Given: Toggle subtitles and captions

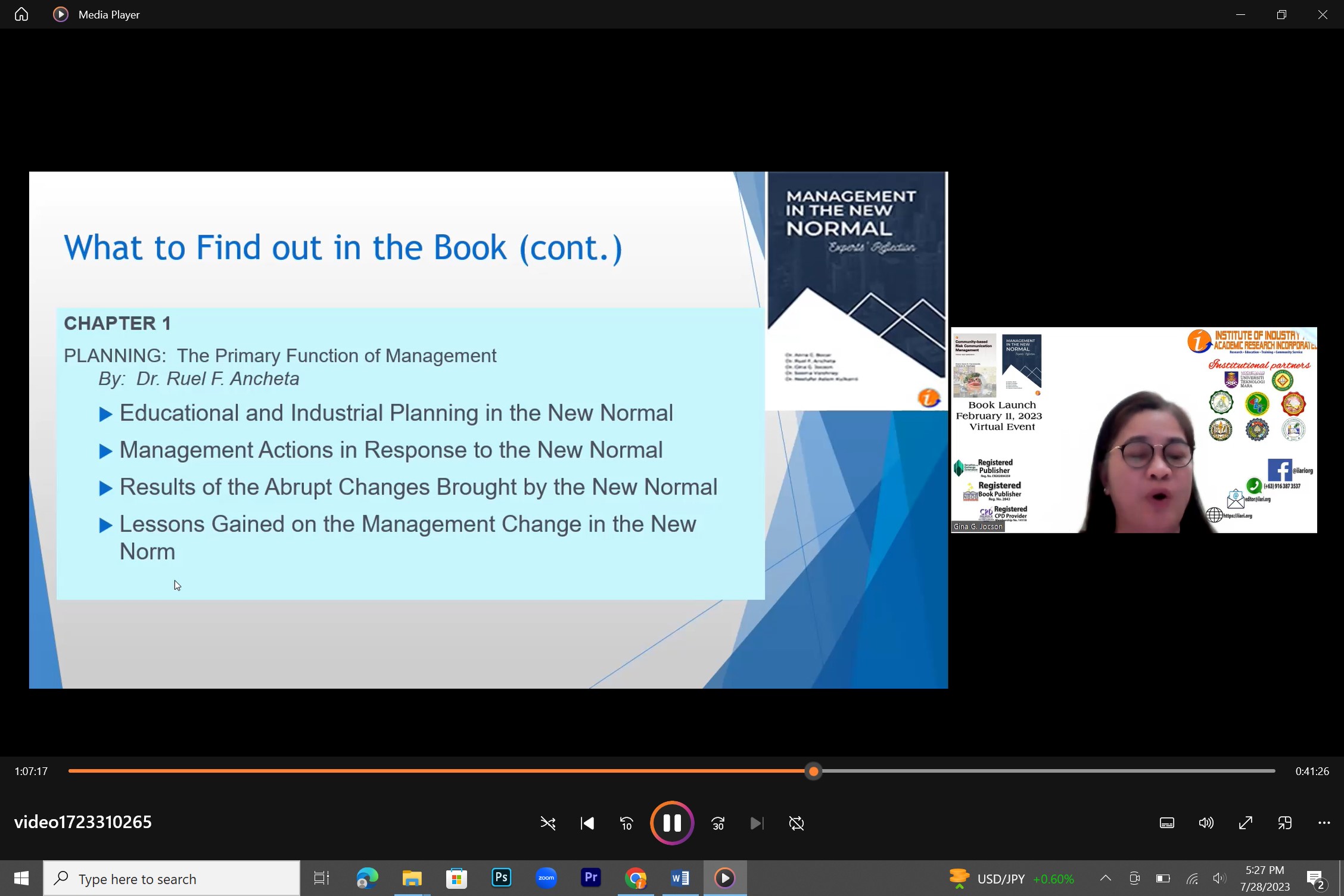Looking at the screenshot, I should coord(1166,823).
